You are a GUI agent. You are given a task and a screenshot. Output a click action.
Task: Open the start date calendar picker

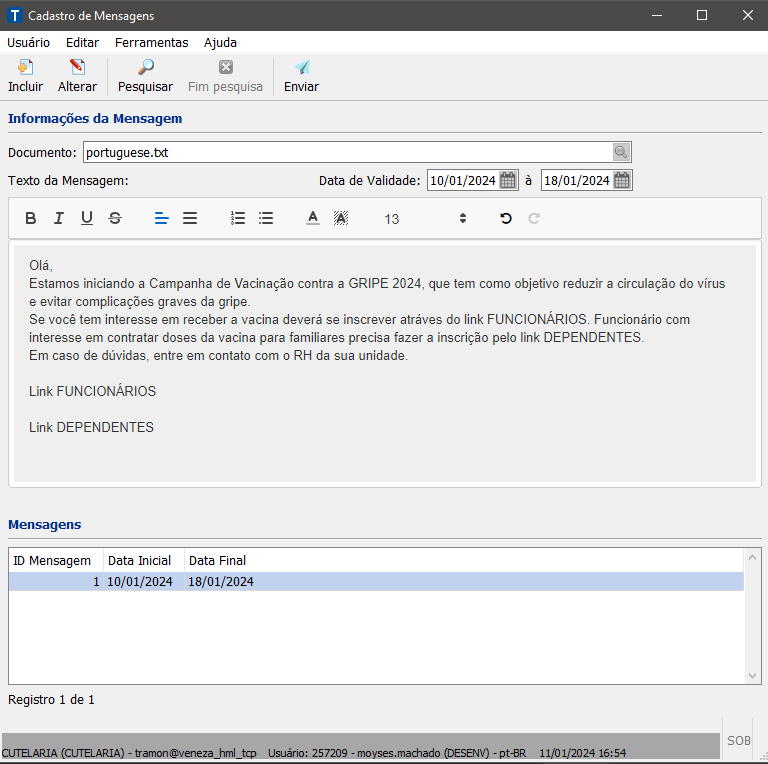click(508, 181)
